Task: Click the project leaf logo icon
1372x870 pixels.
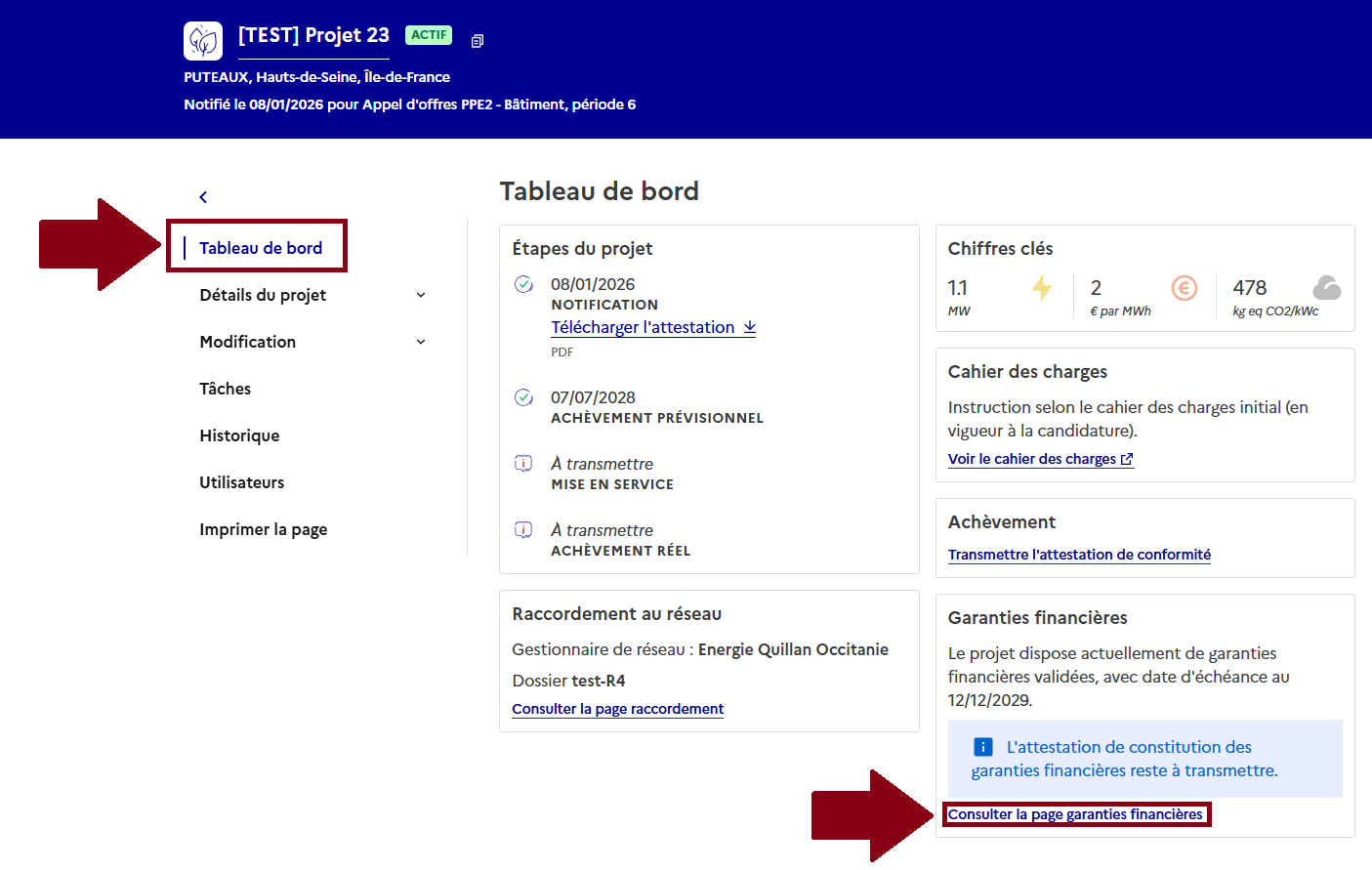Action: point(203,41)
